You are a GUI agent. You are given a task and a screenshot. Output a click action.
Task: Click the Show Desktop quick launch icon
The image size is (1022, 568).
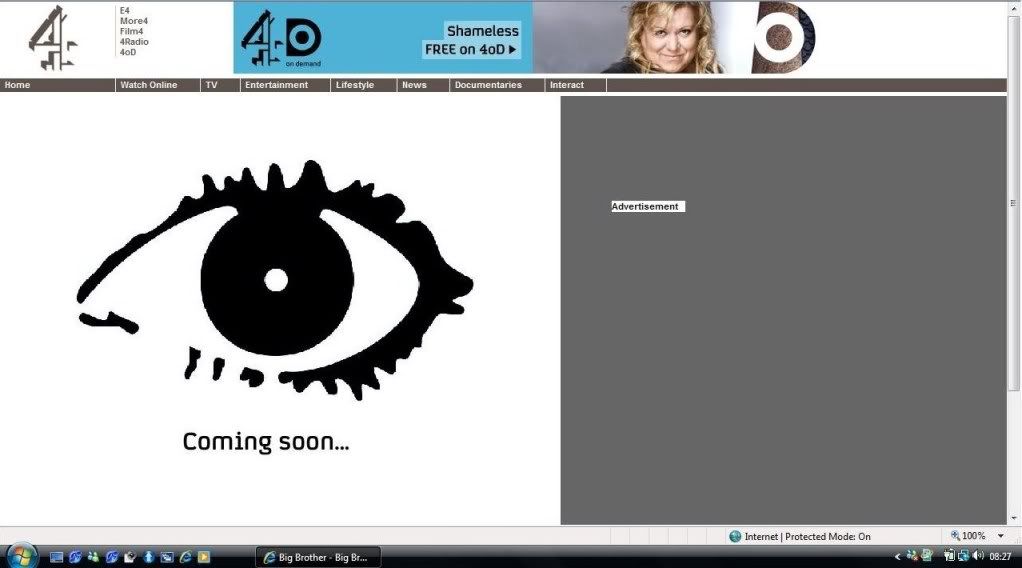[x=56, y=557]
